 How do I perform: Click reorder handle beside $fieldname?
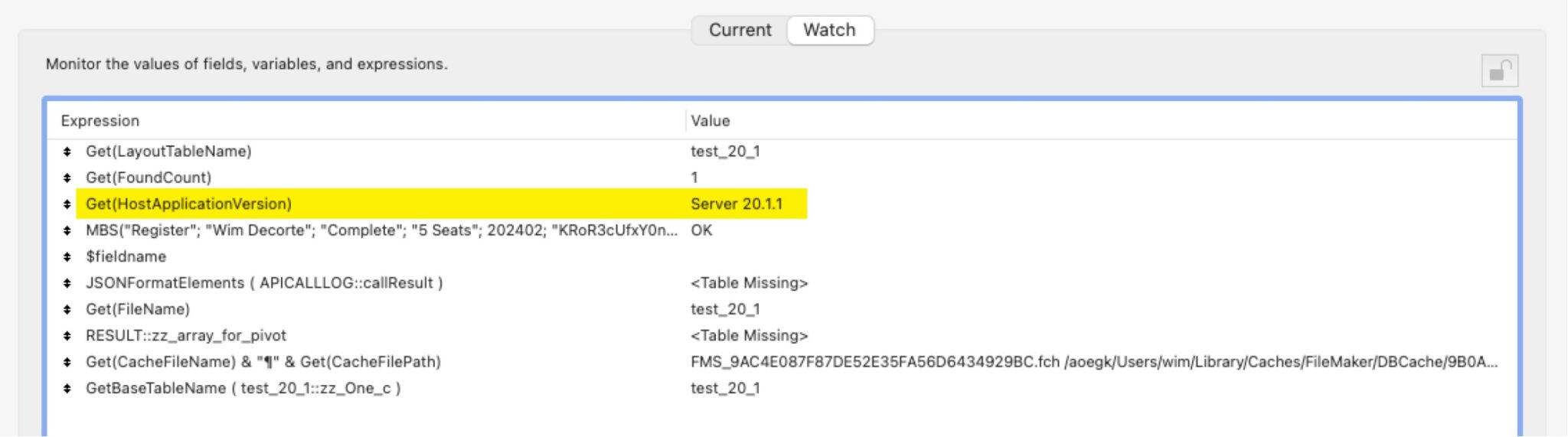coord(67,257)
